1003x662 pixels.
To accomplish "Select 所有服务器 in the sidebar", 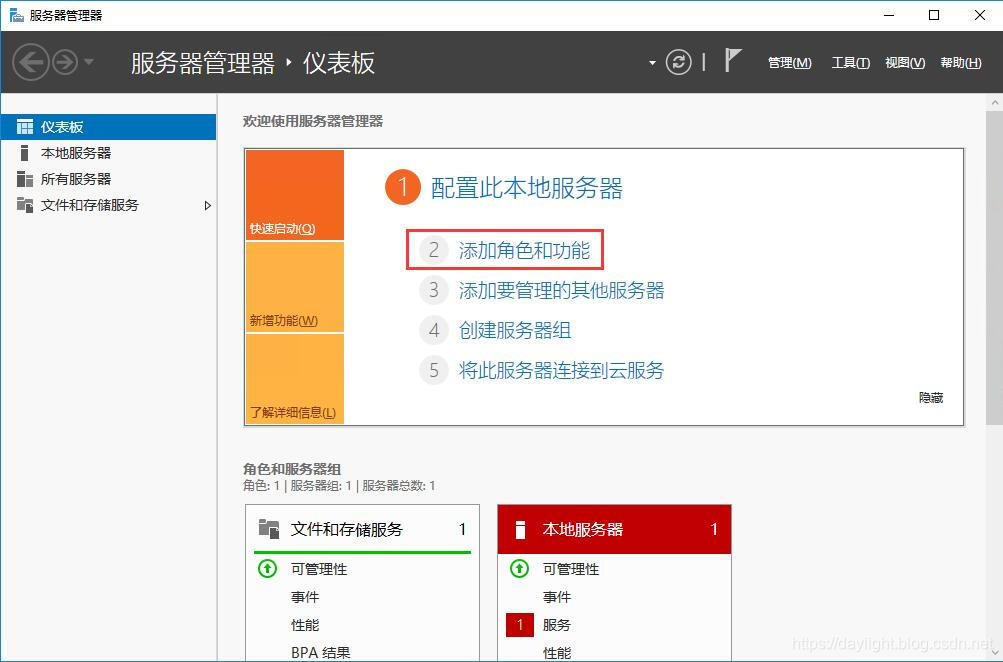I will tap(108, 179).
